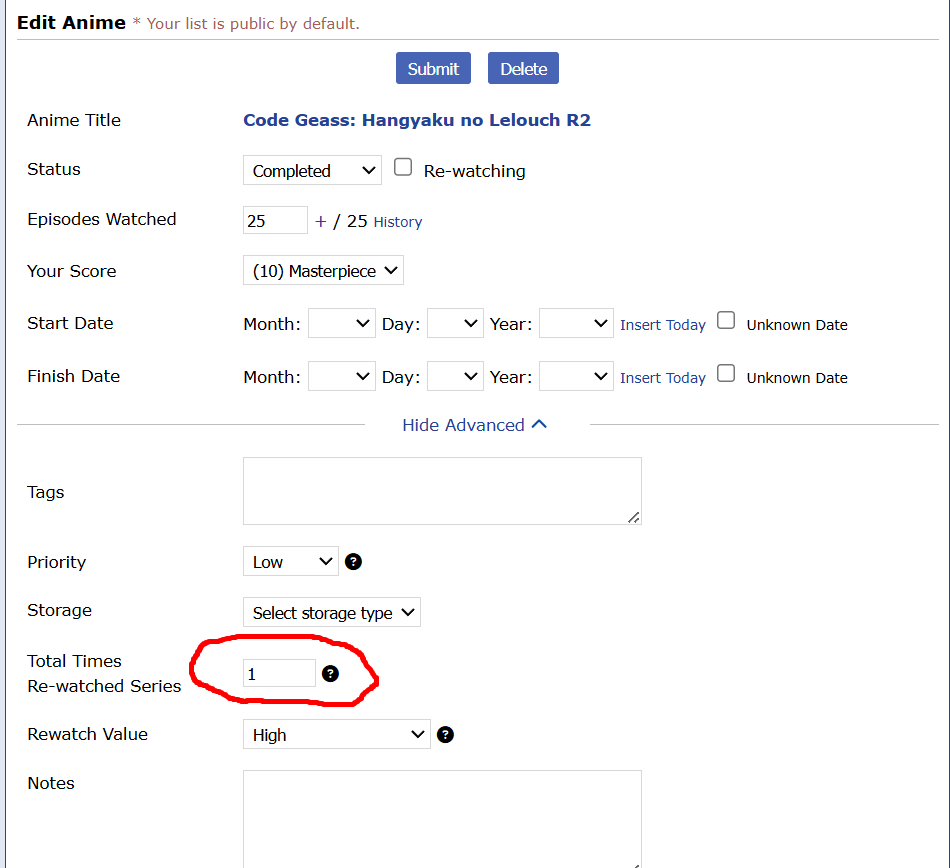Open the Finish Date Day dropdown
The width and height of the screenshot is (950, 868).
pyautogui.click(x=455, y=376)
